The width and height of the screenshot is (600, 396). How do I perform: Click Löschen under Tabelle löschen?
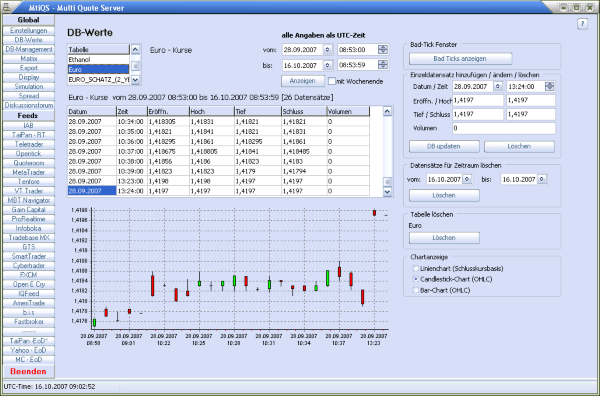(444, 238)
